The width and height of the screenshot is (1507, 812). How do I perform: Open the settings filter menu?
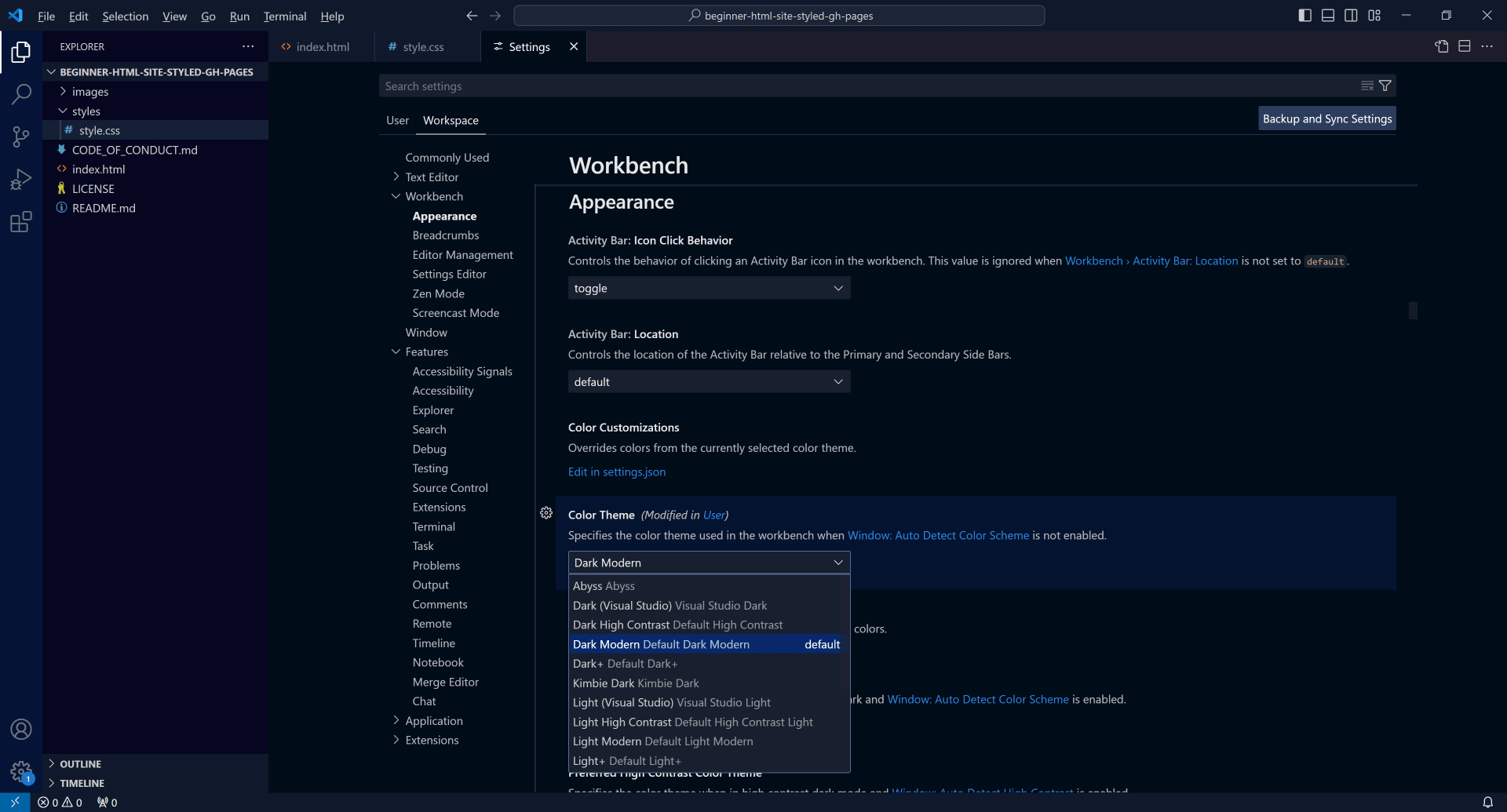pos(1385,86)
